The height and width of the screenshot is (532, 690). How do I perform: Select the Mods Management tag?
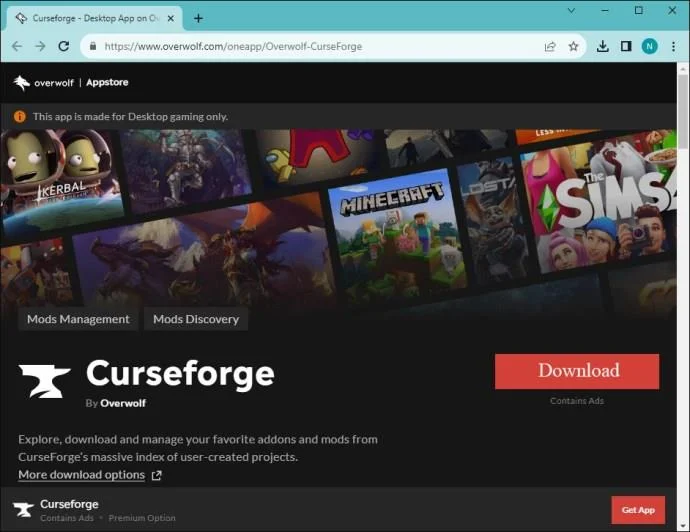pyautogui.click(x=78, y=319)
